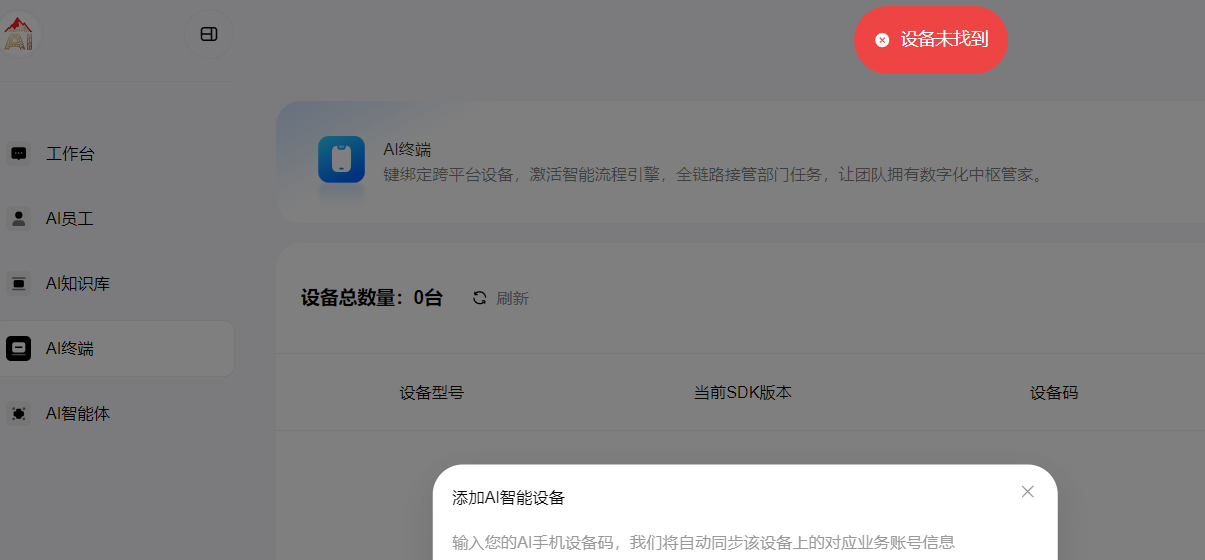Screen dimensions: 1205x560
Task: Collapse the sidebar with the panel toggle icon
Action: click(x=209, y=34)
